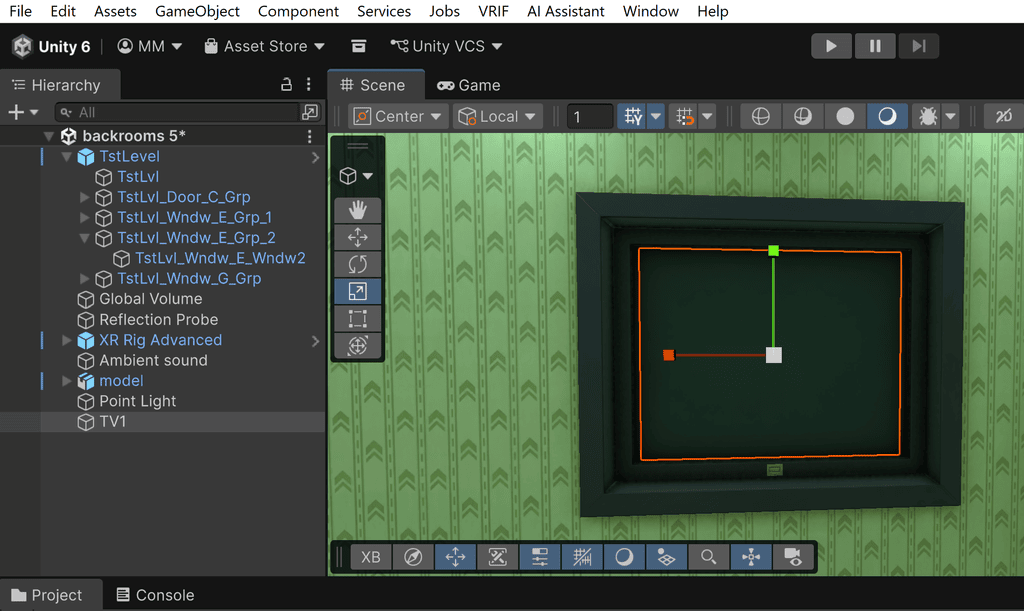Open the GameObject menu
Image resolution: width=1024 pixels, height=611 pixels.
coord(197,11)
